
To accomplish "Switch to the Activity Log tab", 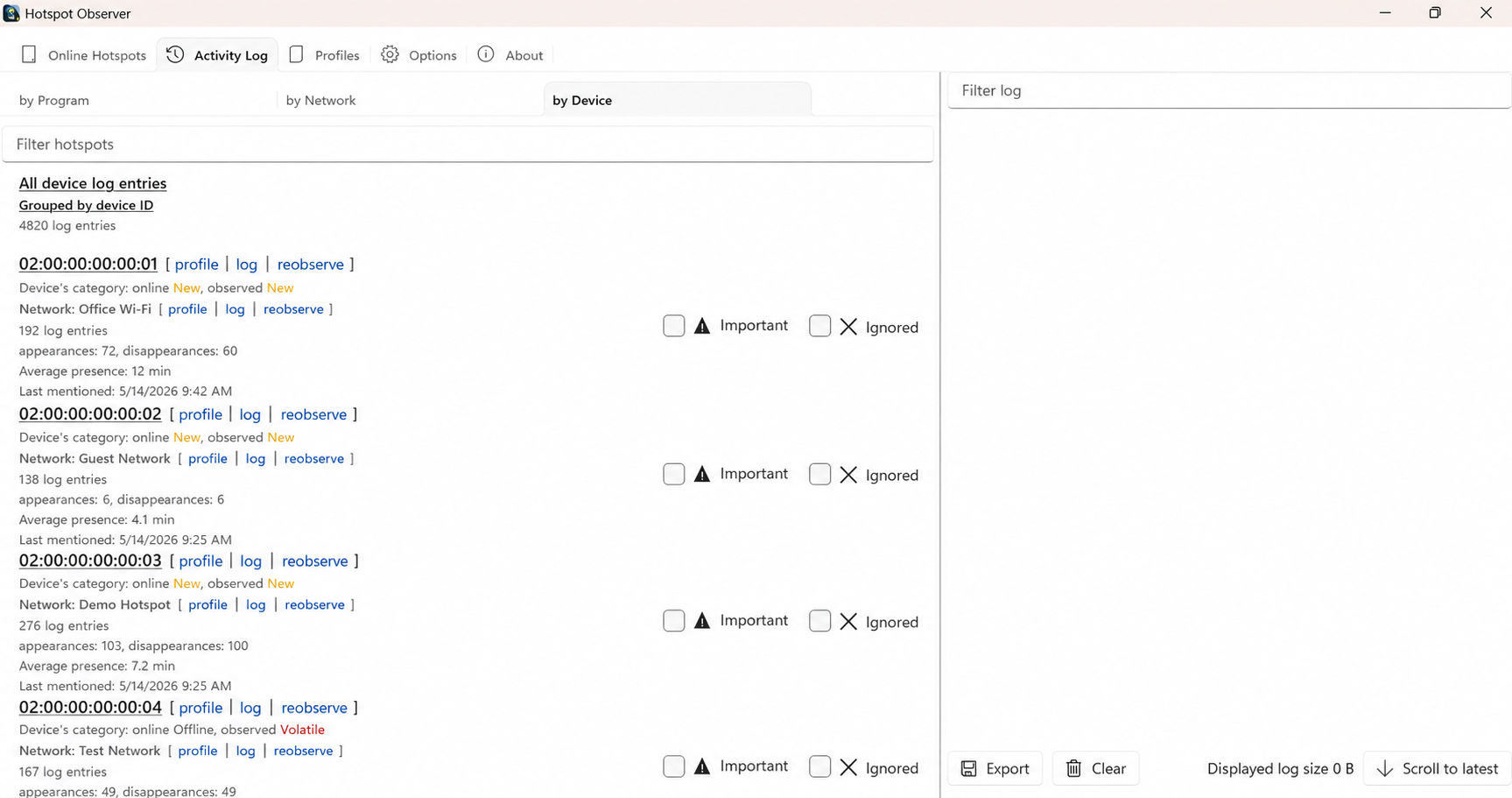I will 218,55.
